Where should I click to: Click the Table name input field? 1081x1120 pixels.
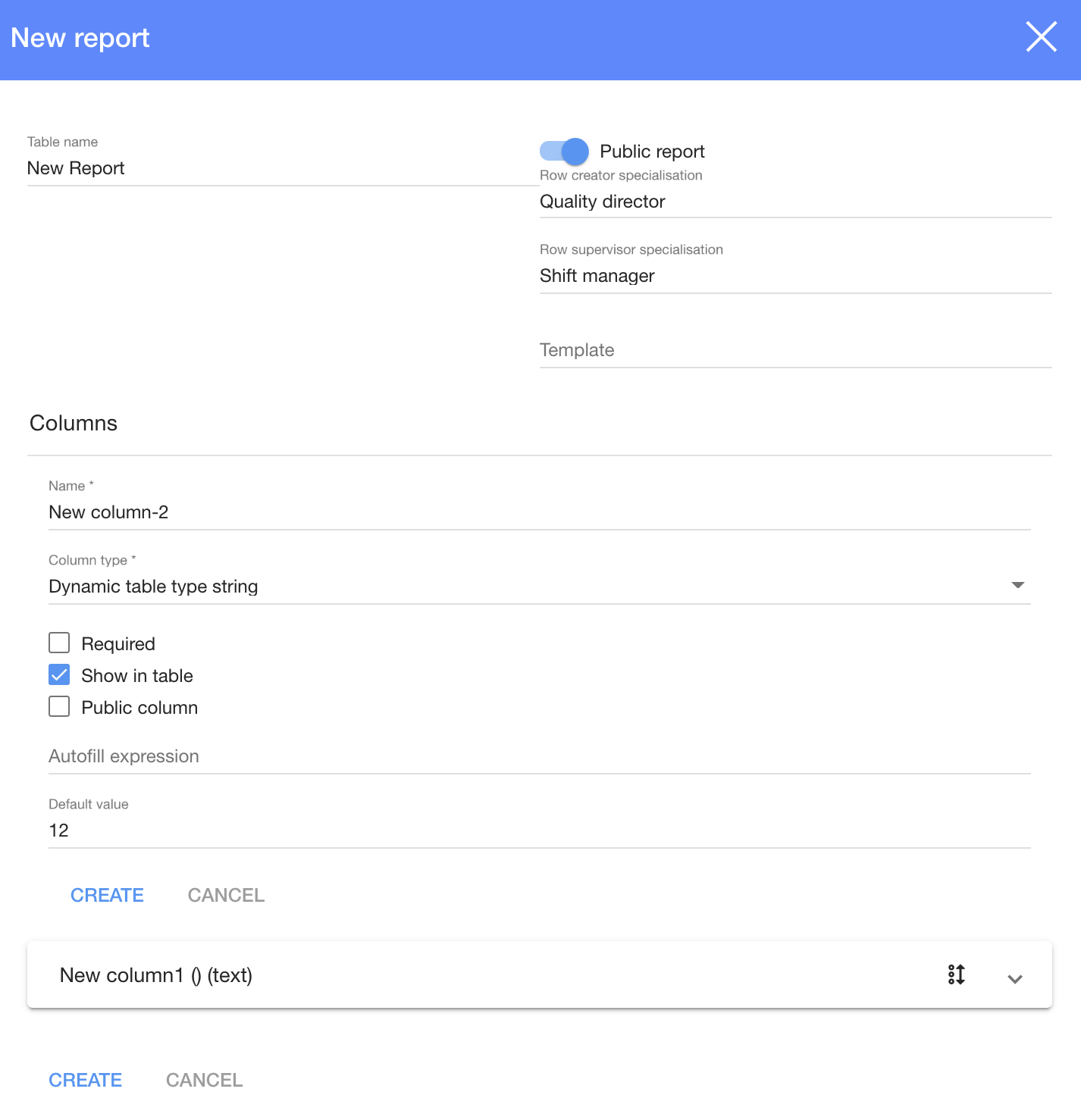click(x=282, y=168)
